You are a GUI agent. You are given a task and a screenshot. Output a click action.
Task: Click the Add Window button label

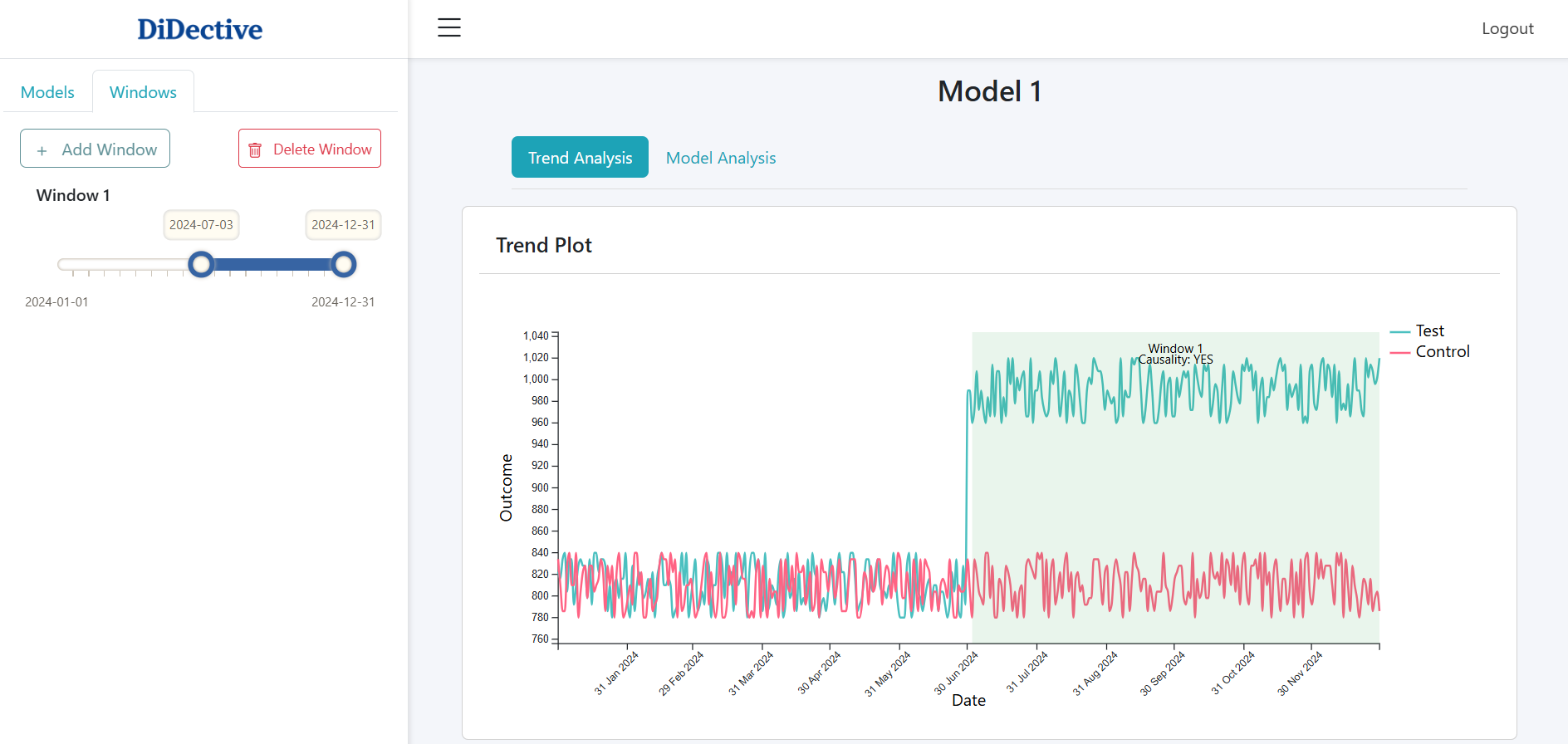tap(110, 149)
